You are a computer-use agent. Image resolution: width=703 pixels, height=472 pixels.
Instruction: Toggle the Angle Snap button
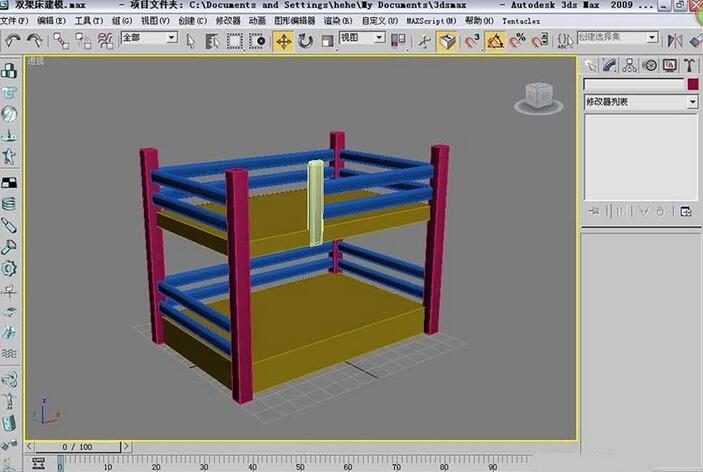(495, 41)
